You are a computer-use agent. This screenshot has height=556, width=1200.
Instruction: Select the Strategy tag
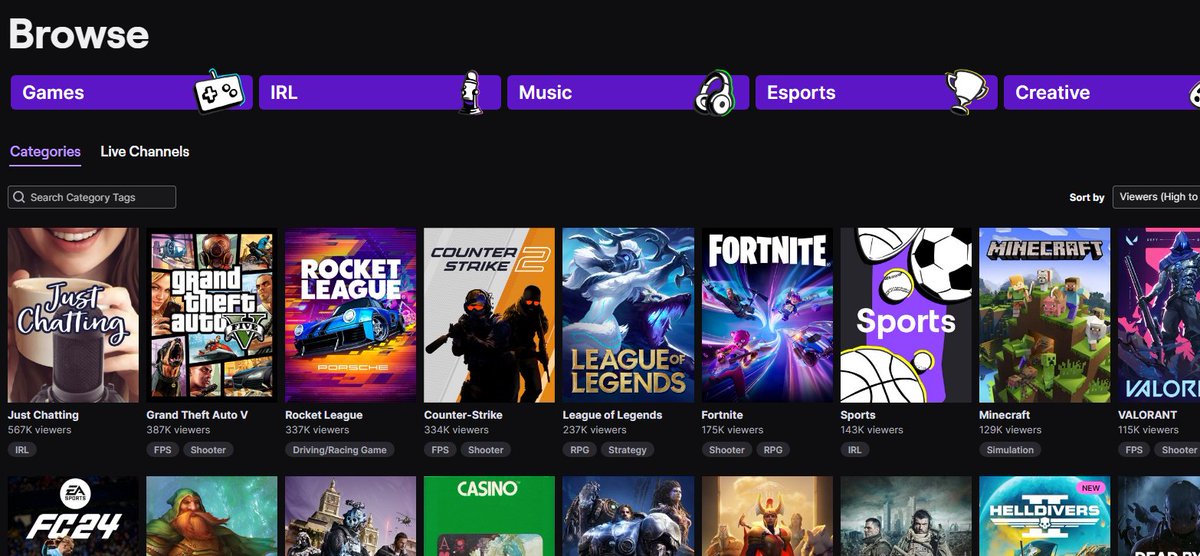pyautogui.click(x=627, y=450)
